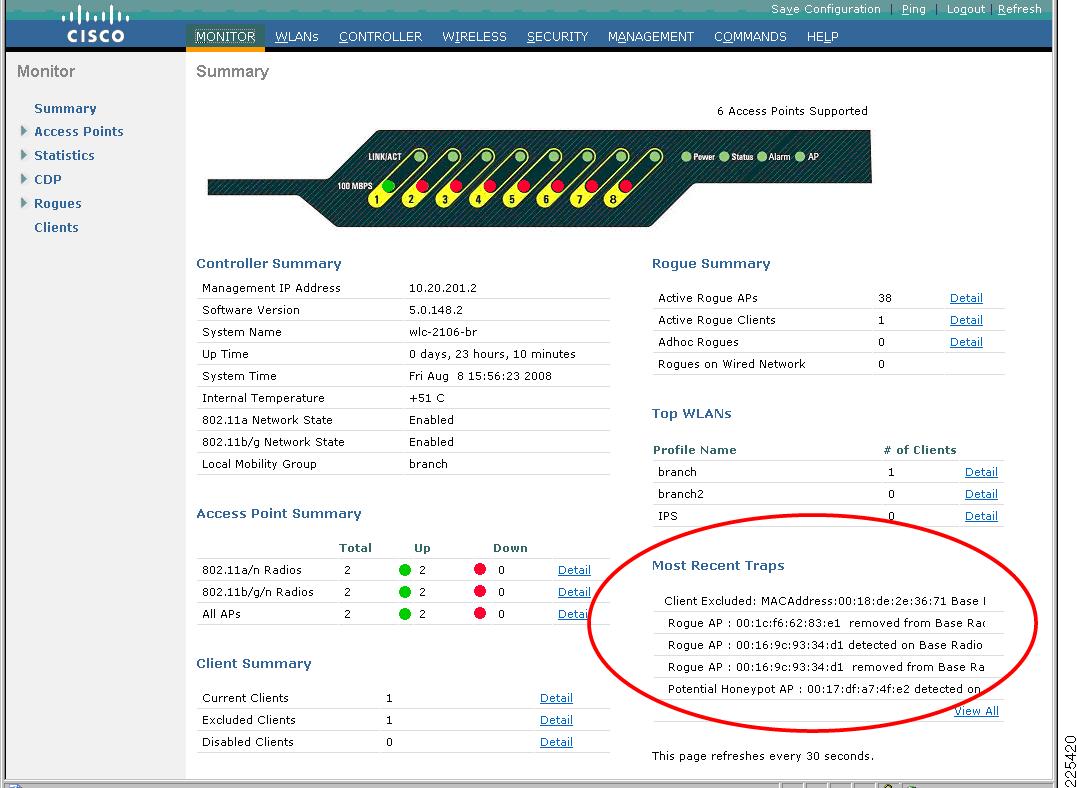1077x788 pixels.
Task: Click Rogue AP 00:1c:f6:62:83:e1 removed trap
Action: pos(826,623)
